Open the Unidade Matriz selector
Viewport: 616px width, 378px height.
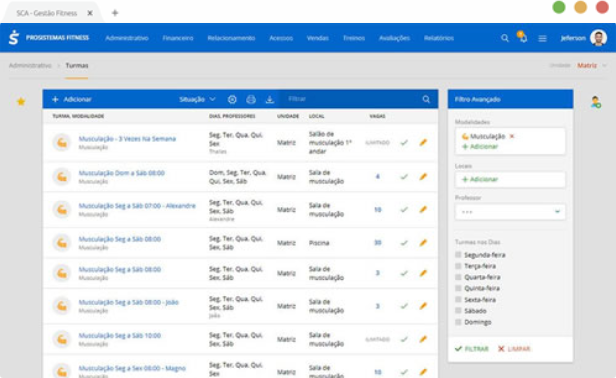pyautogui.click(x=591, y=65)
